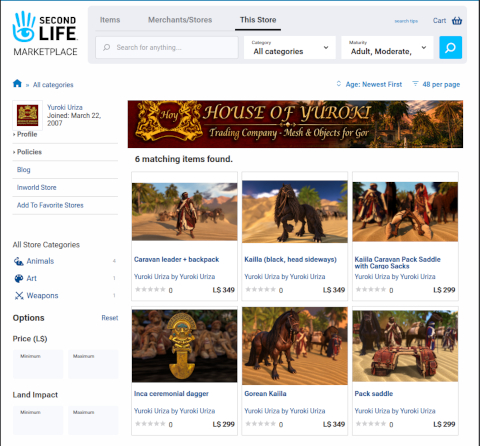Viewport: 480px width, 446px height.
Task: Click the Price maximum field
Action: pyautogui.click(x=93, y=364)
